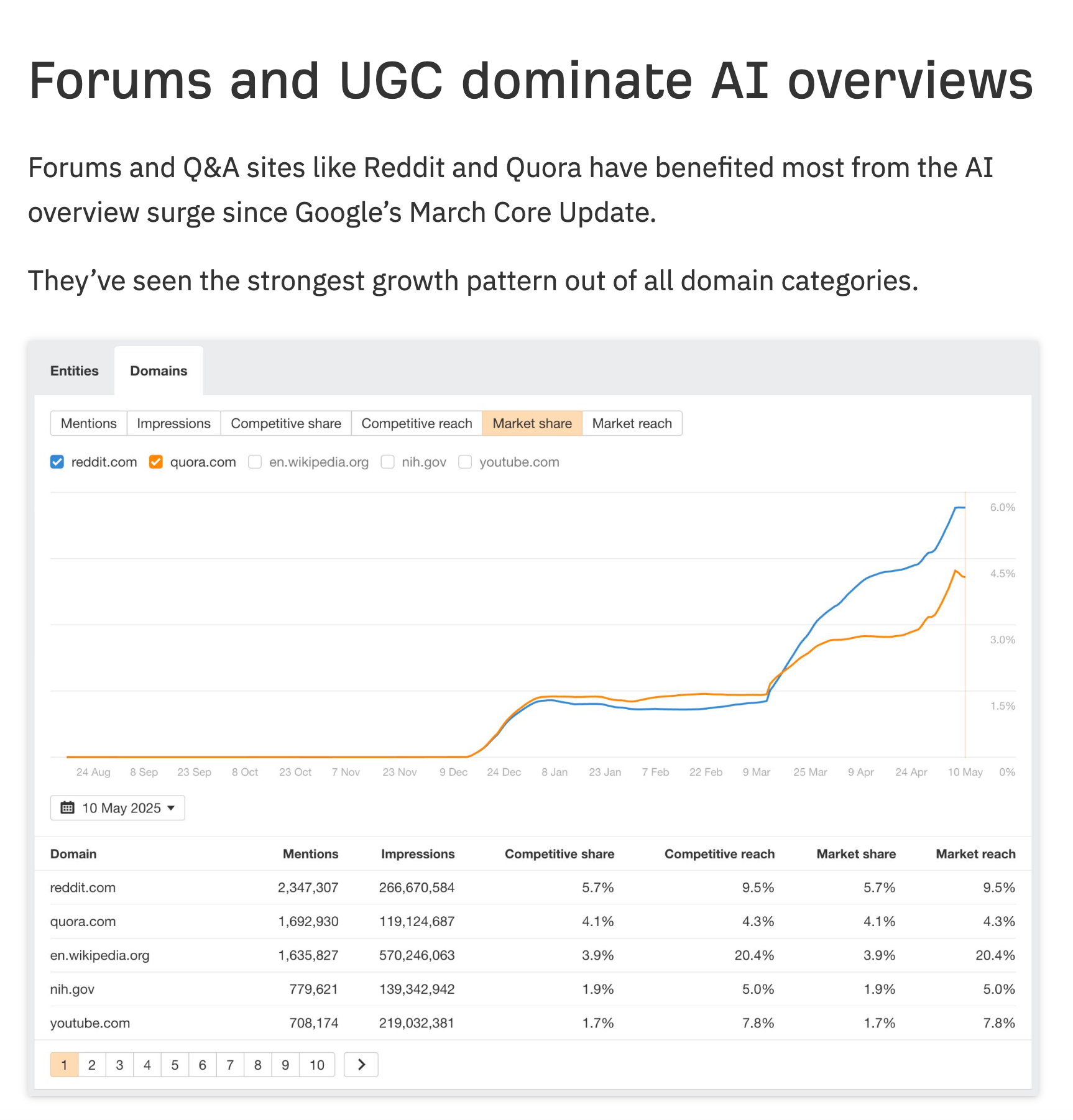Click youtube.com in the domain table
1073x1120 pixels.
coord(90,1023)
